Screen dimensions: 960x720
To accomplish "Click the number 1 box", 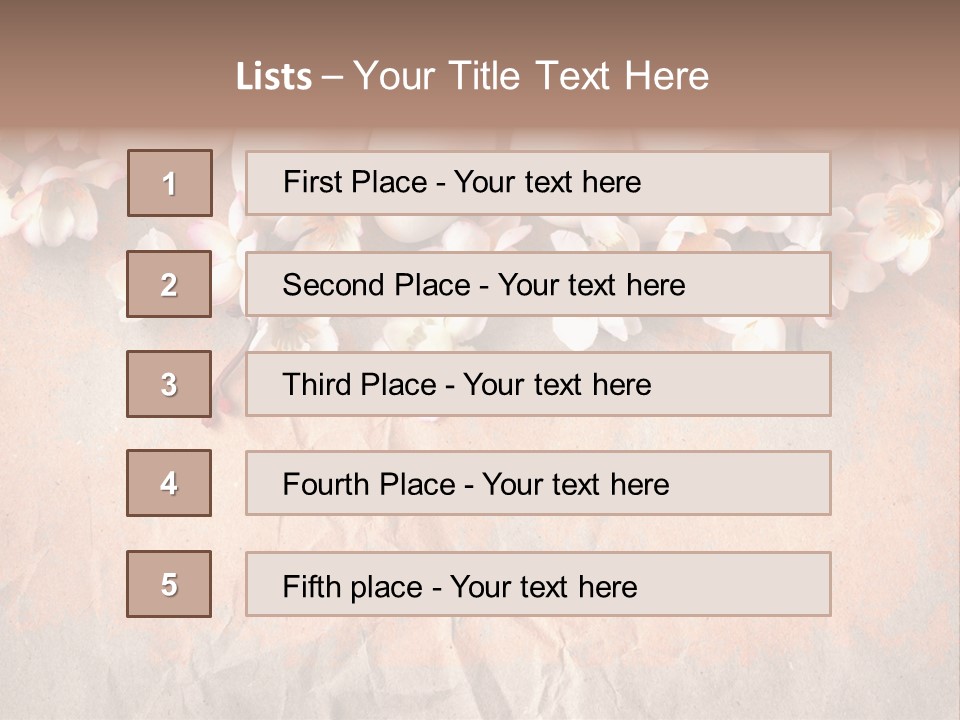I will click(170, 183).
